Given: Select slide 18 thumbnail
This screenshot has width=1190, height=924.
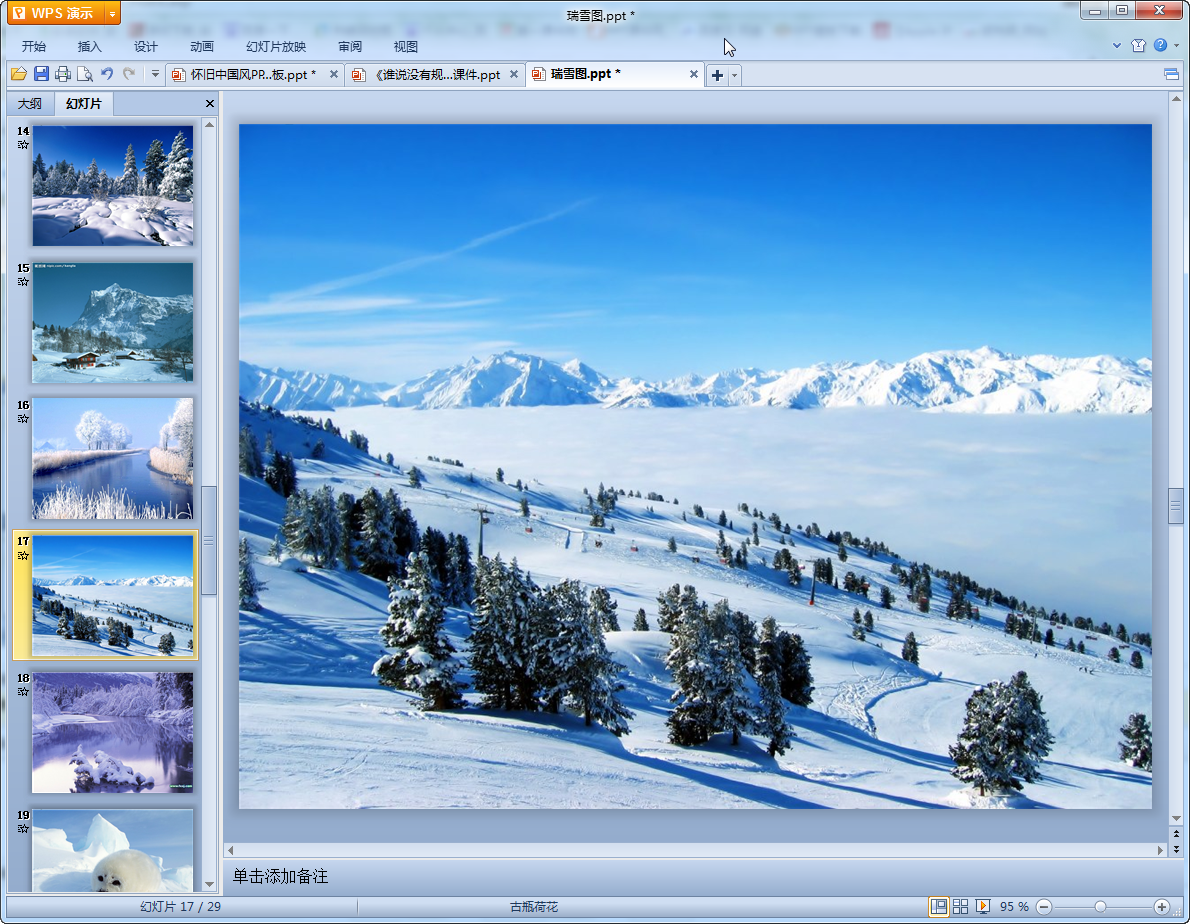Looking at the screenshot, I should [112, 733].
